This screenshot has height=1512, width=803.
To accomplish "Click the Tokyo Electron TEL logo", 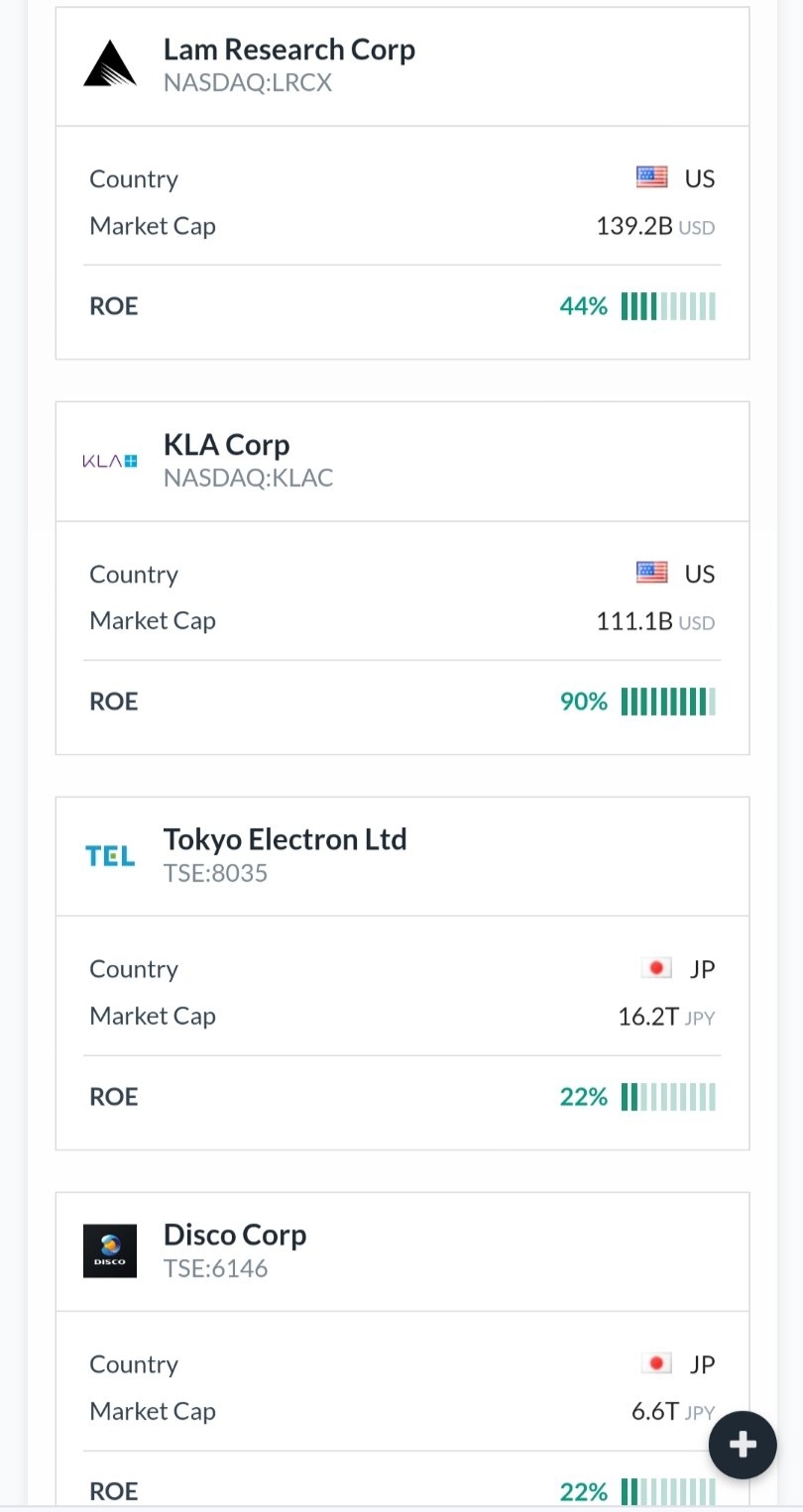I will pos(110,856).
